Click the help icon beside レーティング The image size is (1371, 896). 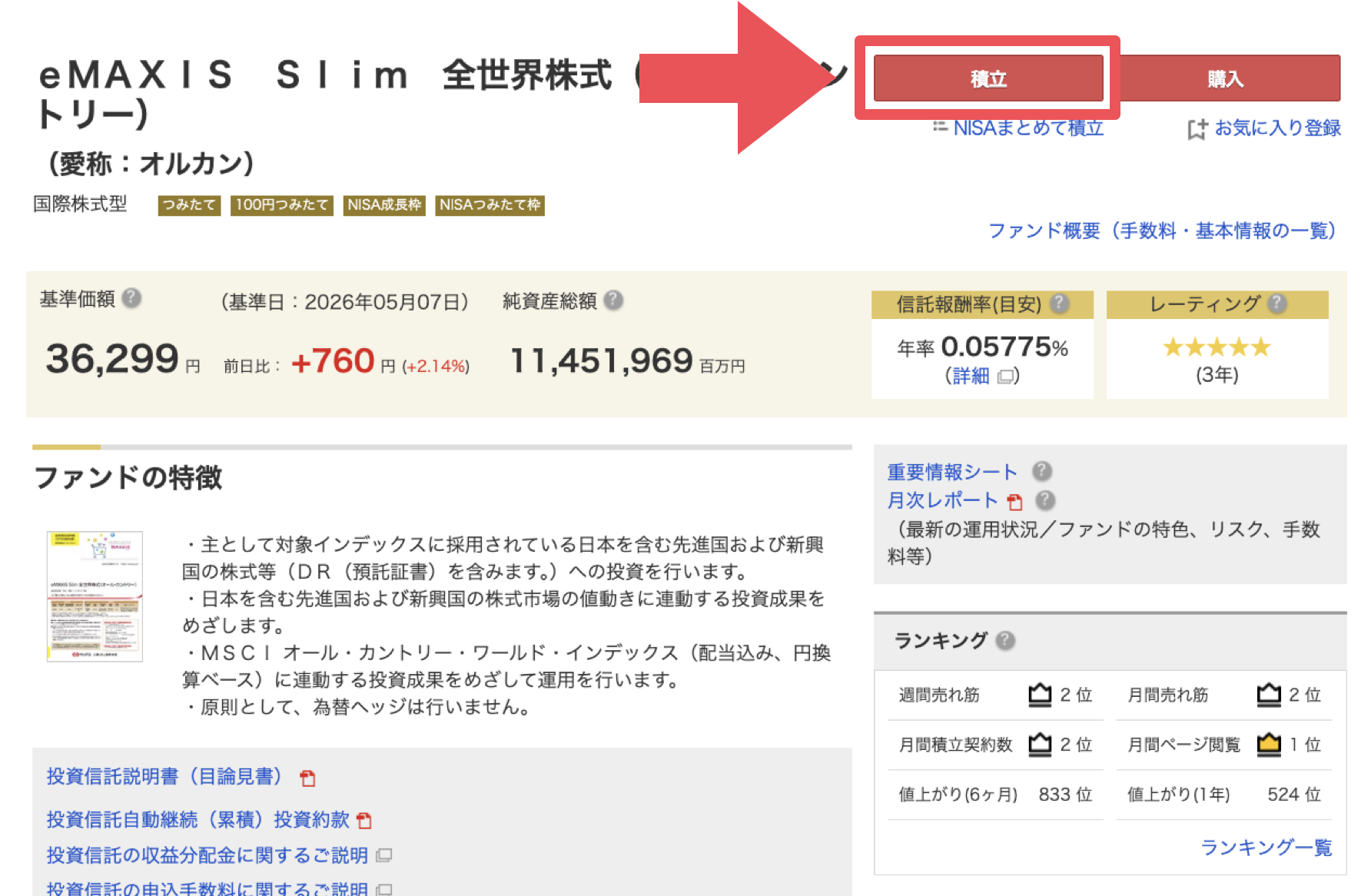[x=1276, y=304]
